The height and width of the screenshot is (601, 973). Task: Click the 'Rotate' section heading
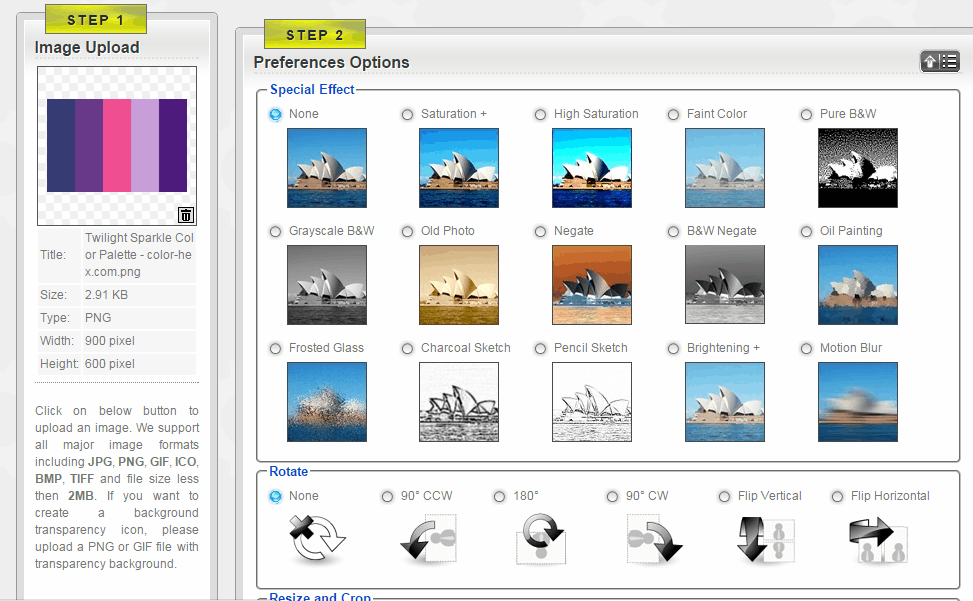[x=289, y=471]
